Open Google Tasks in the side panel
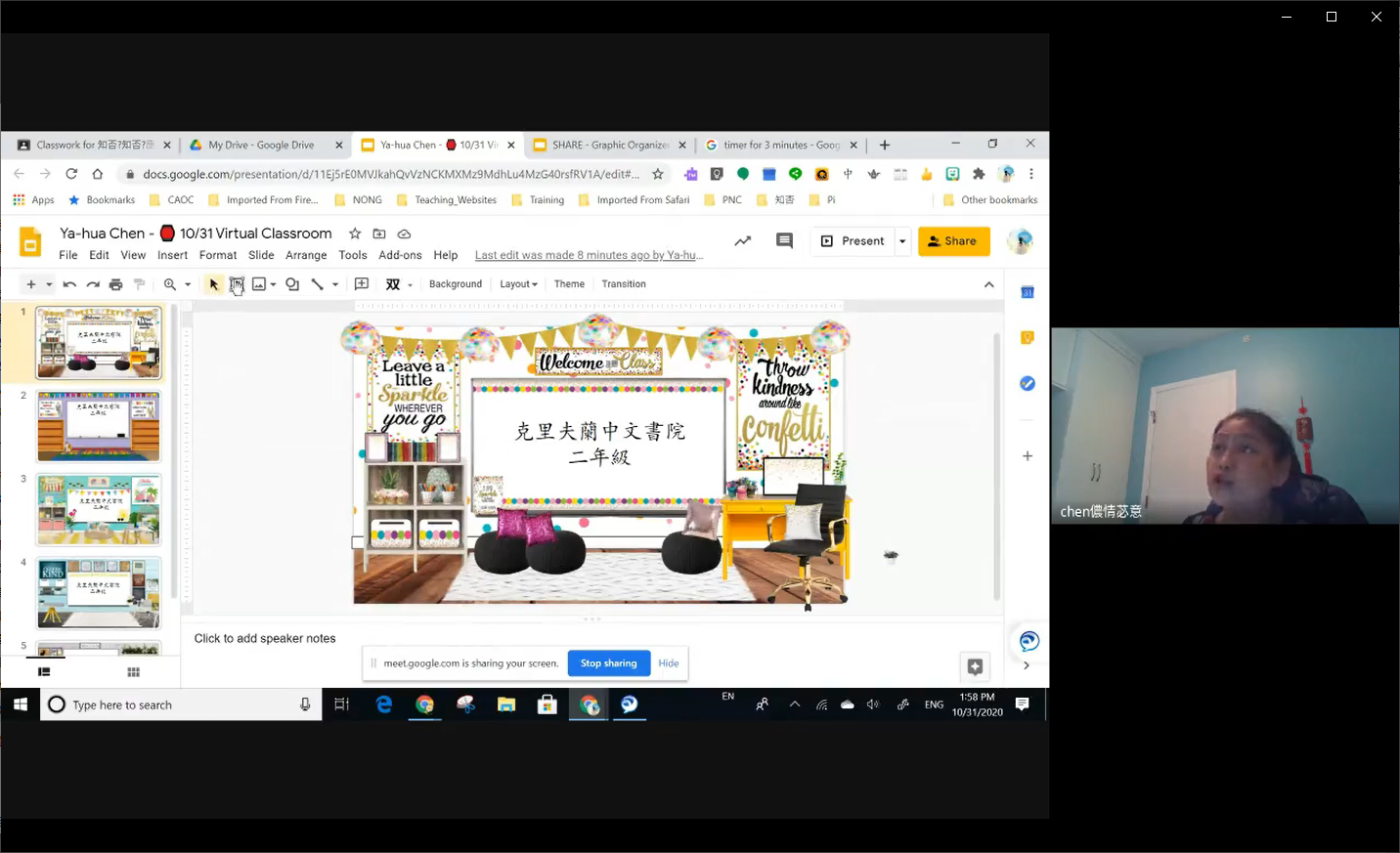This screenshot has height=853, width=1400. 1027,383
